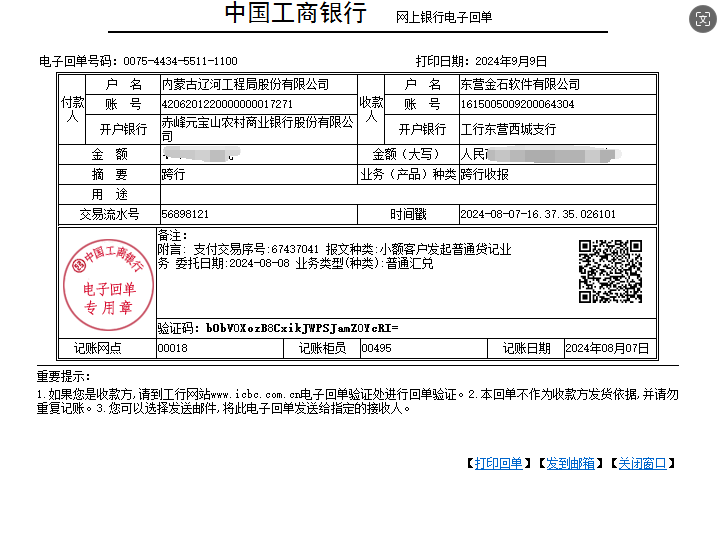The width and height of the screenshot is (724, 545).
Task: Click the 备注 remarks label
Action: [173, 236]
